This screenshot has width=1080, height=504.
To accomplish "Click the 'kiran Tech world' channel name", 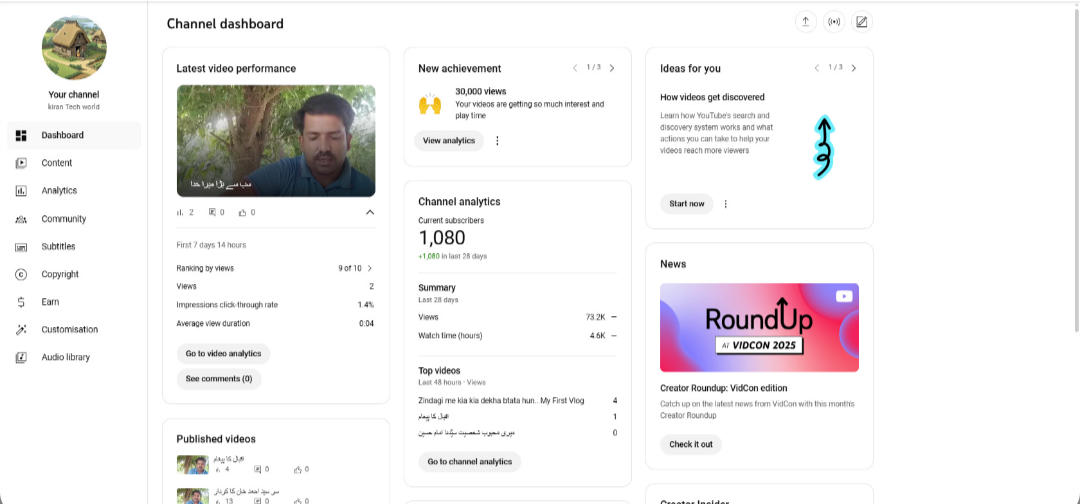I will click(74, 108).
